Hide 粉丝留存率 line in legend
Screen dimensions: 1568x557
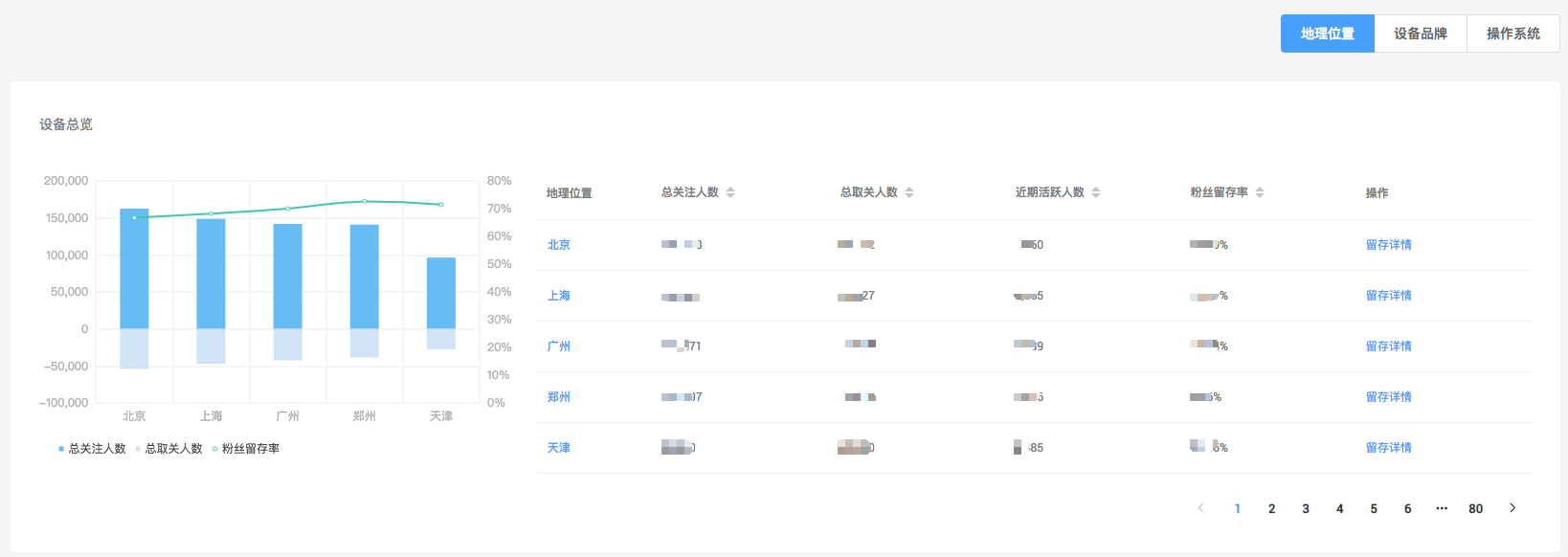click(246, 449)
